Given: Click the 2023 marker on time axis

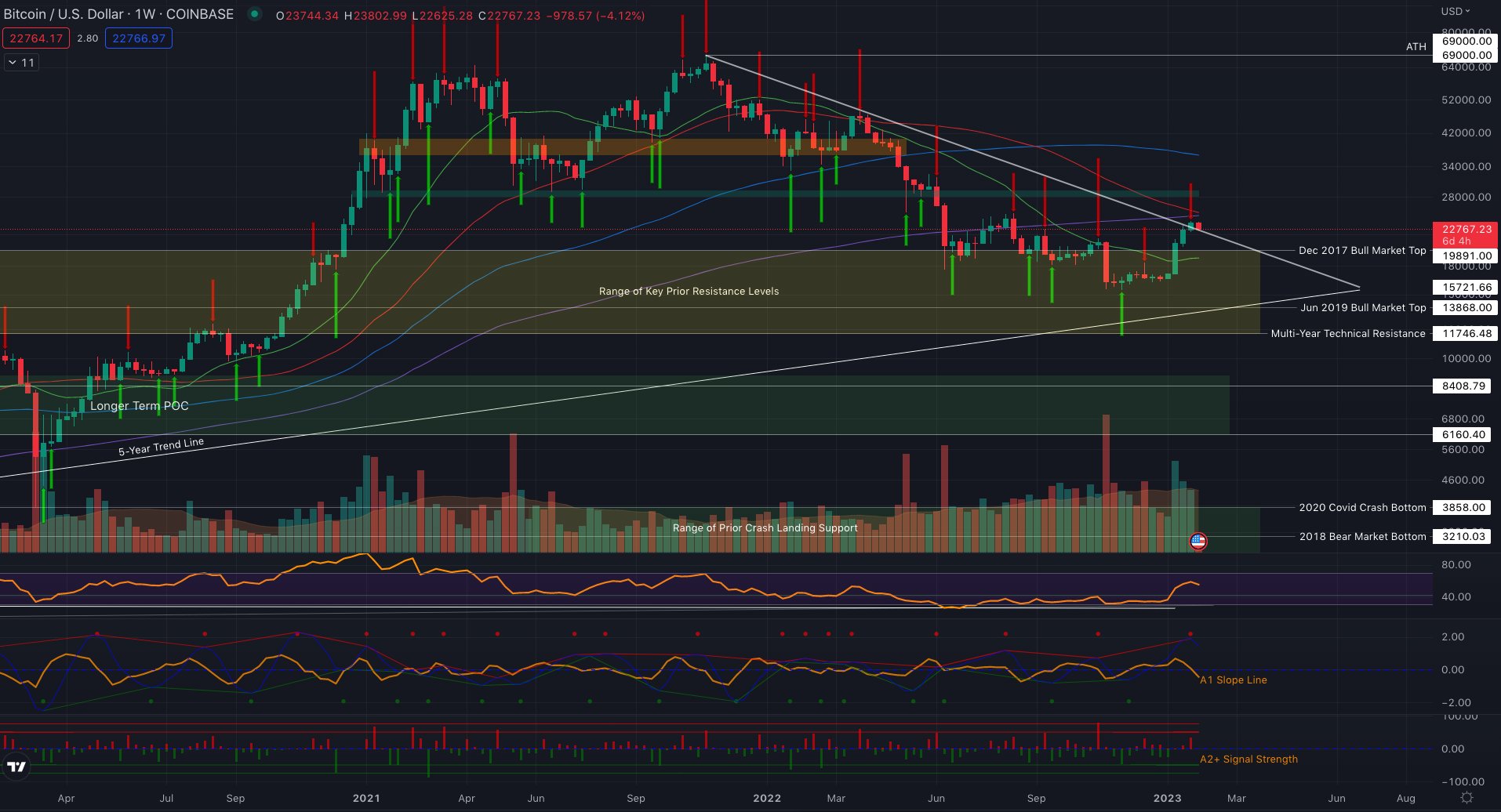Looking at the screenshot, I should (x=1167, y=798).
